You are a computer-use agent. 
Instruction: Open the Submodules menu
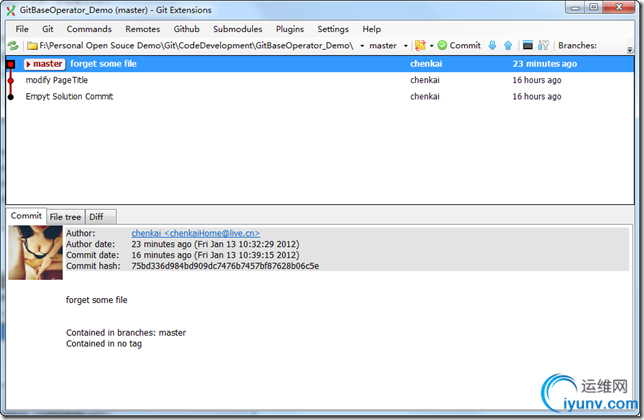click(x=237, y=29)
